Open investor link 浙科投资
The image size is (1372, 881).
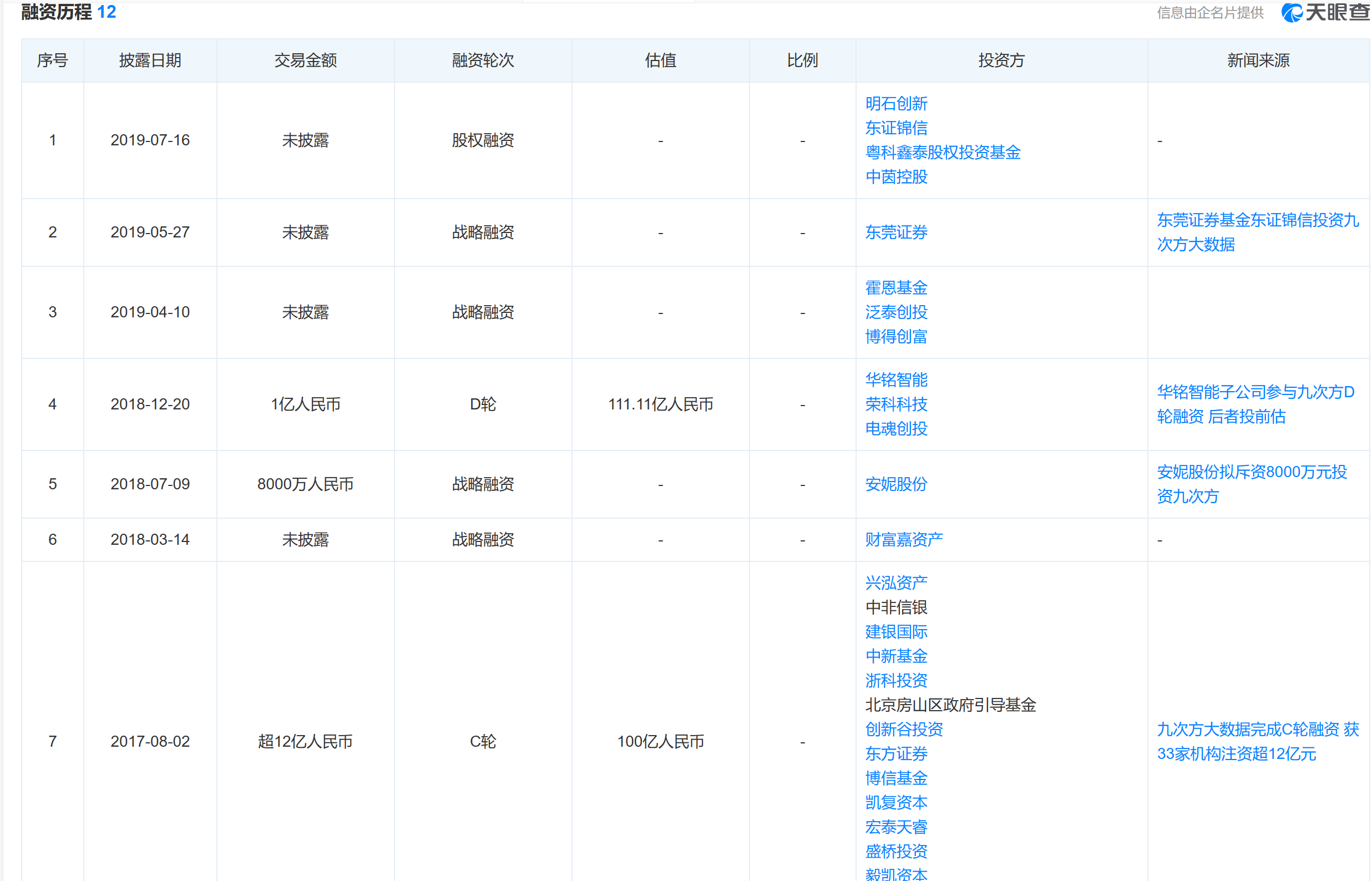point(896,681)
